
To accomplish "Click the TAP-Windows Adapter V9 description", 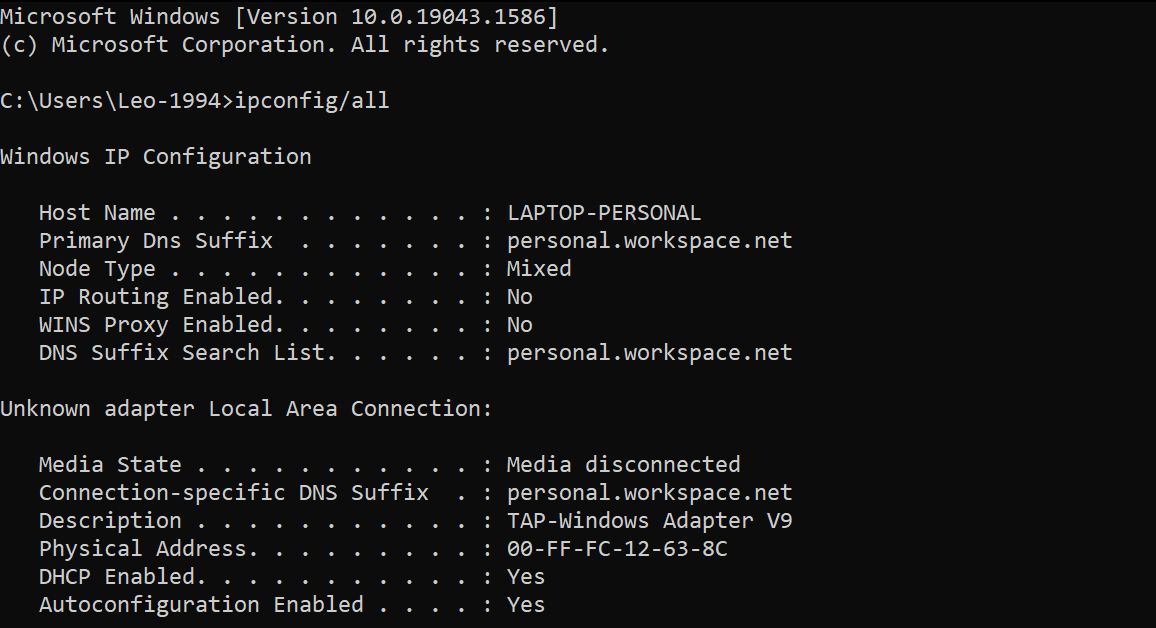I will click(649, 521).
